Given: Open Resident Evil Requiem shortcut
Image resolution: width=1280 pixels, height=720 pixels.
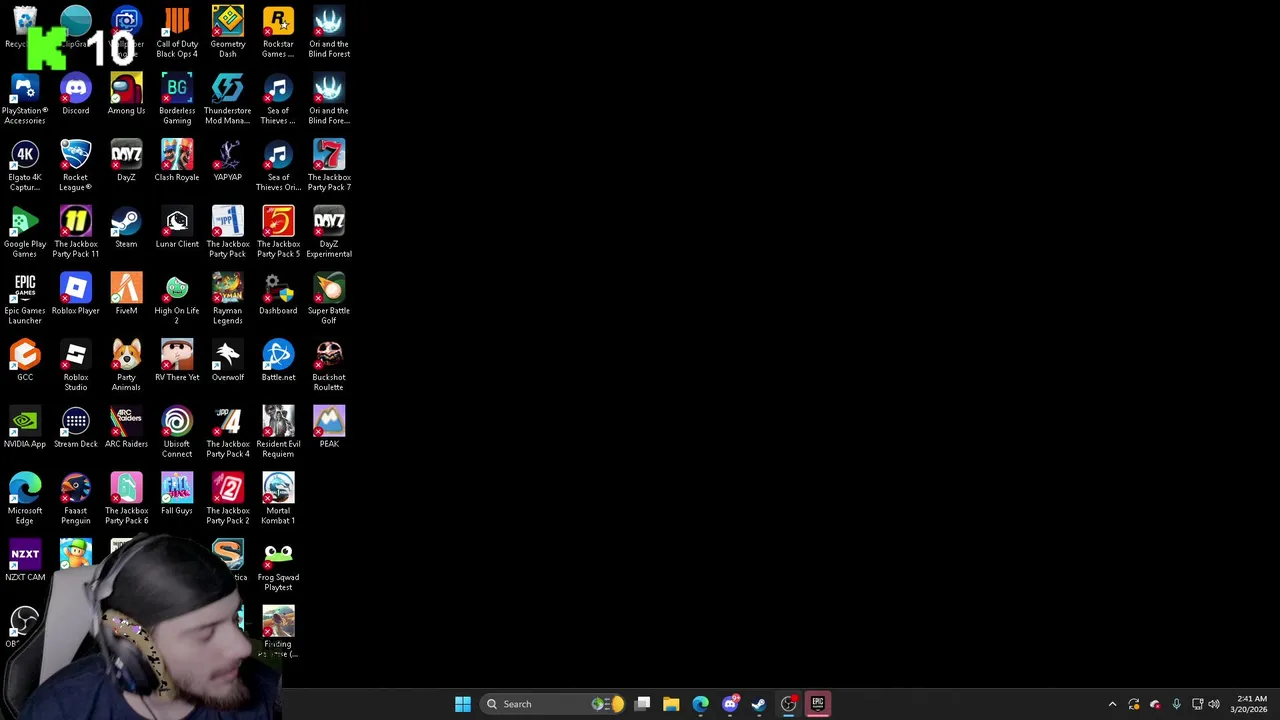Looking at the screenshot, I should 278,433.
